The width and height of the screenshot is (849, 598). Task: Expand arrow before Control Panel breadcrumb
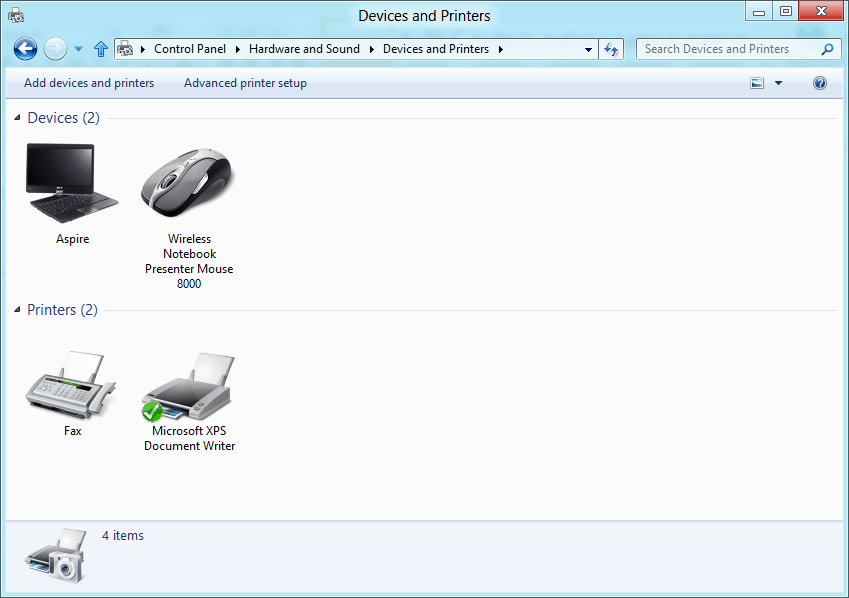coord(143,49)
